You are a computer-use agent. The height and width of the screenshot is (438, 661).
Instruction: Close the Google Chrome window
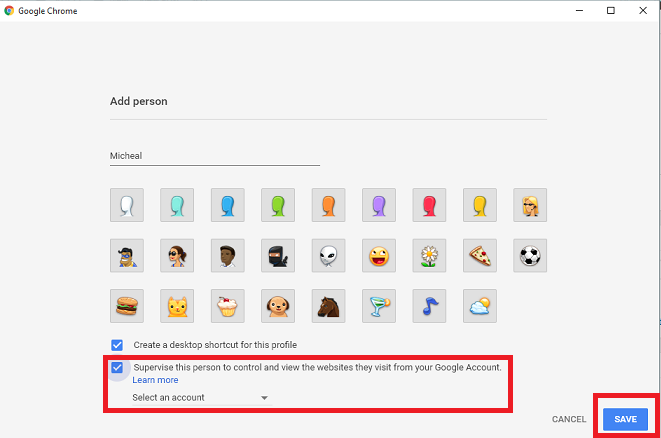click(x=643, y=11)
